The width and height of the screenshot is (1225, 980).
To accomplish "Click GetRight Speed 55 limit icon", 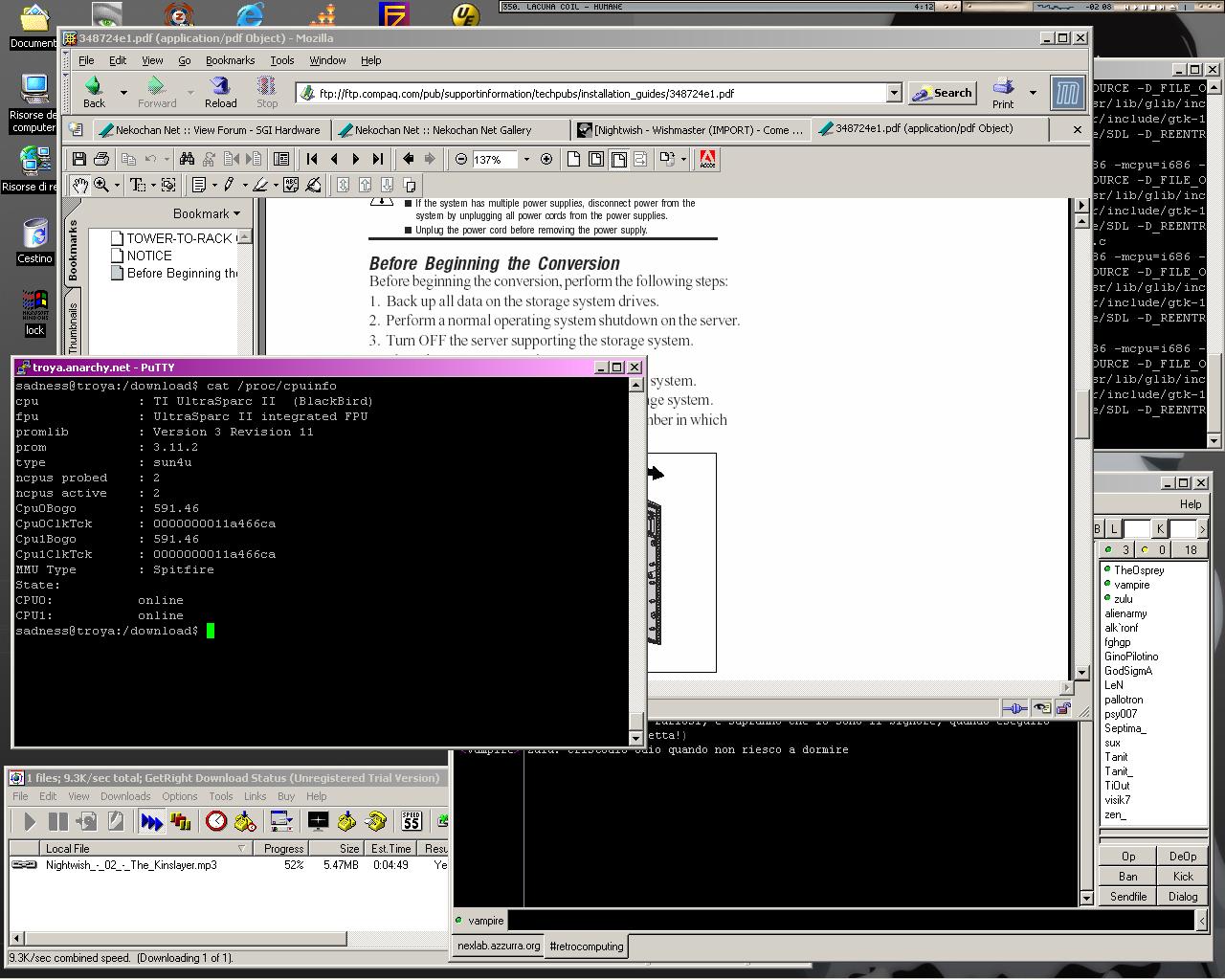I will pos(412,821).
